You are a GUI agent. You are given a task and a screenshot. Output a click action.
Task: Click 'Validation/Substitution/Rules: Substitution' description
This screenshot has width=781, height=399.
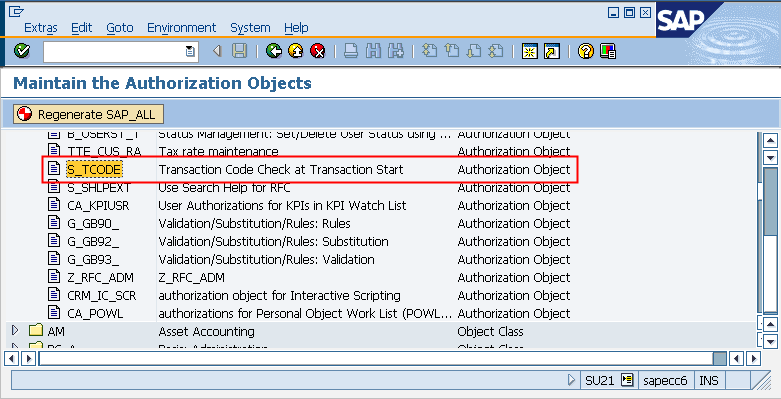click(273, 242)
